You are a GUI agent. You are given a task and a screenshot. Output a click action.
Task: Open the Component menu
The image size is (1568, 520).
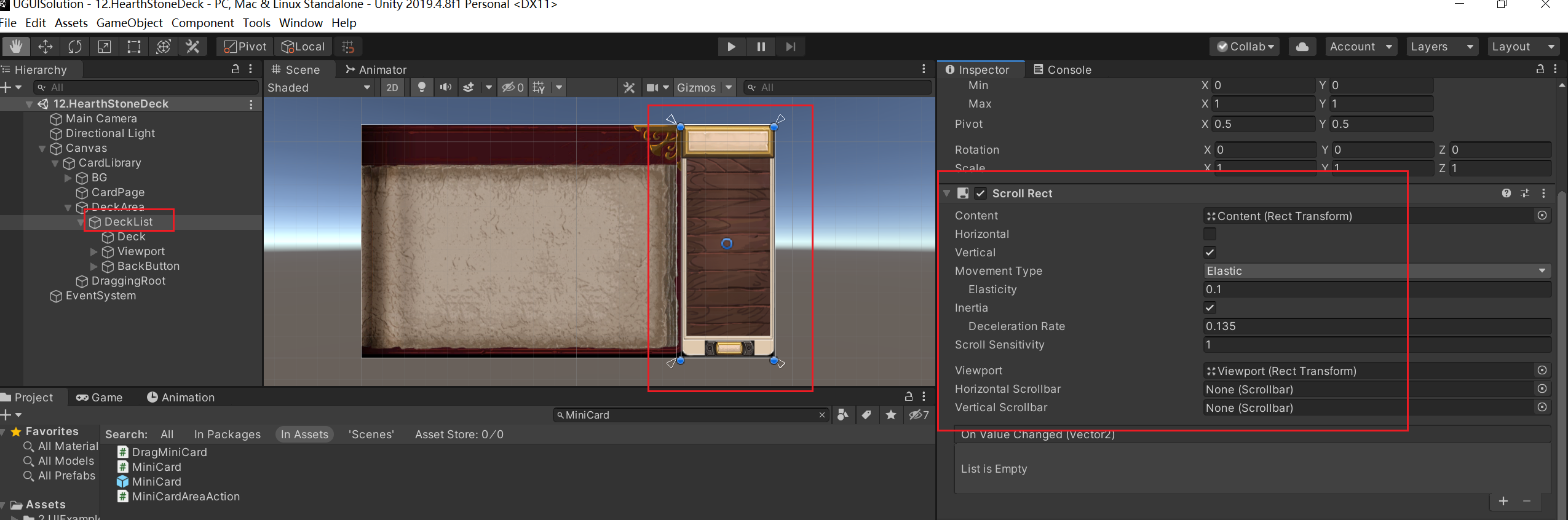(x=202, y=23)
